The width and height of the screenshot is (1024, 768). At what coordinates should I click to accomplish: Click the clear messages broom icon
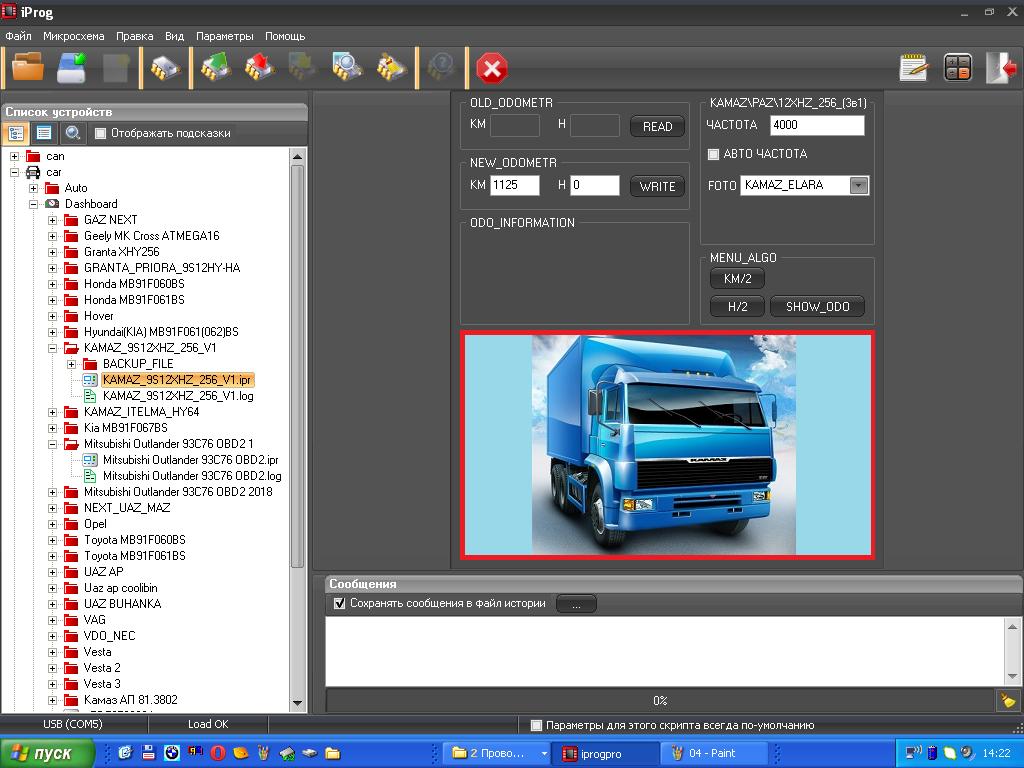click(1007, 700)
